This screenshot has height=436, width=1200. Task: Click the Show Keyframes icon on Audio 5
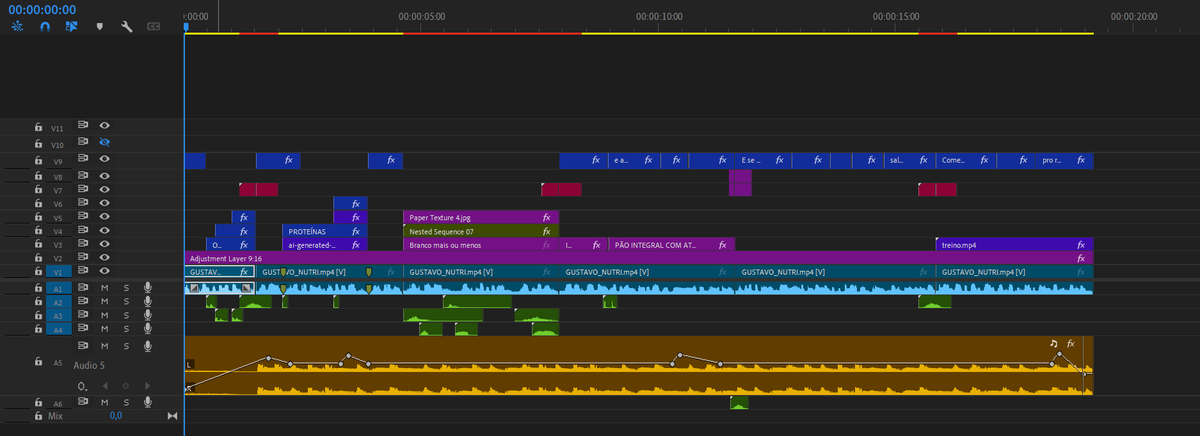point(83,385)
